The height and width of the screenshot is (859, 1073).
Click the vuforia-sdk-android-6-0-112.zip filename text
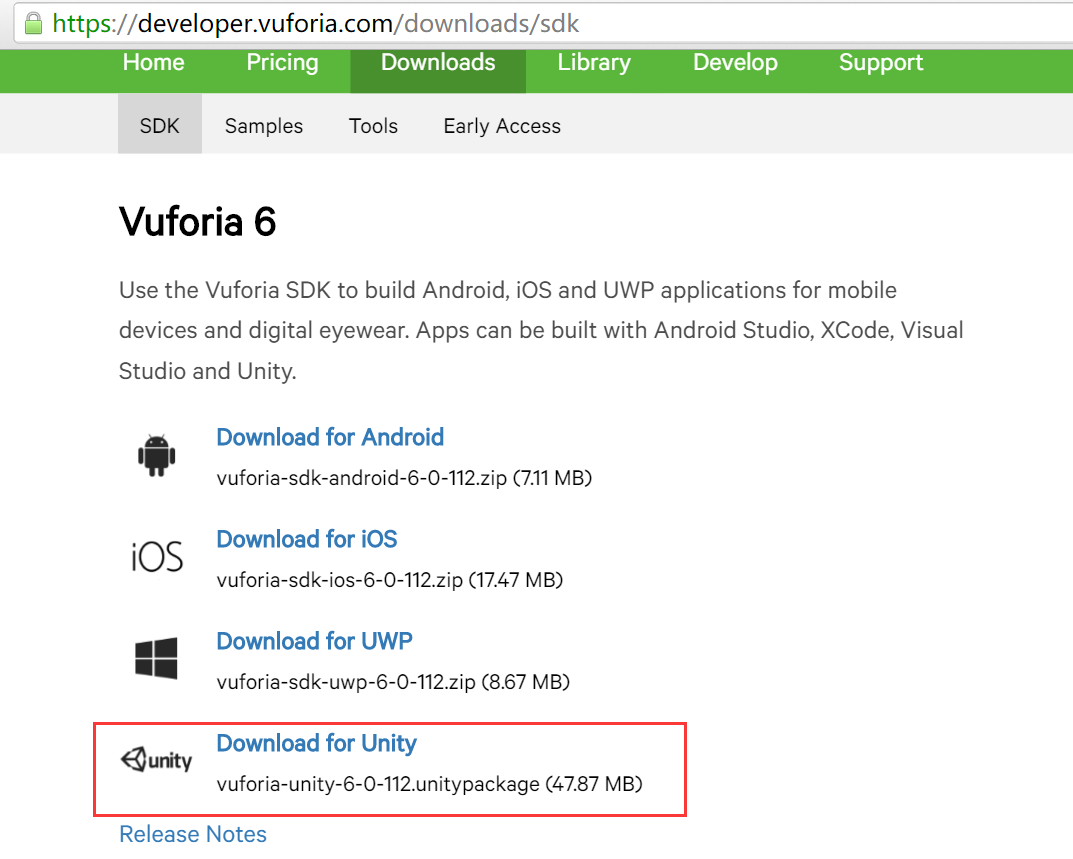(362, 478)
